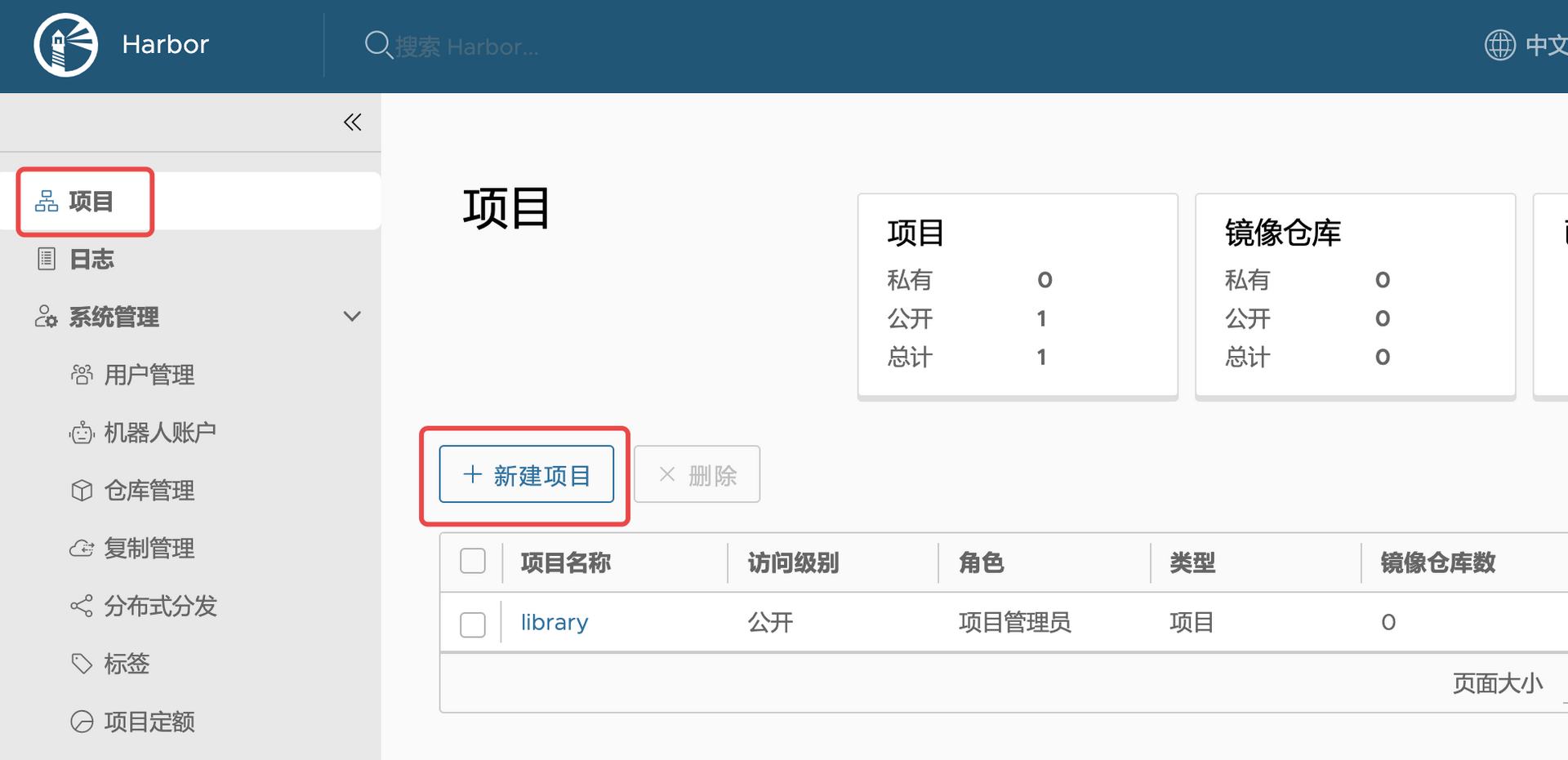Click the globe language icon

click(x=1499, y=45)
